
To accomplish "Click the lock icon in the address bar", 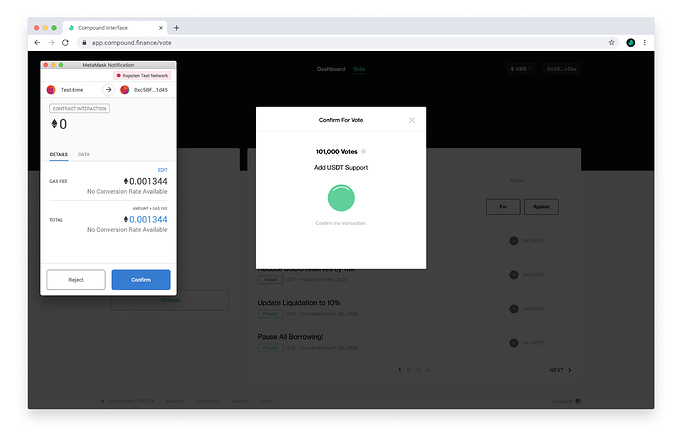I will click(x=84, y=43).
